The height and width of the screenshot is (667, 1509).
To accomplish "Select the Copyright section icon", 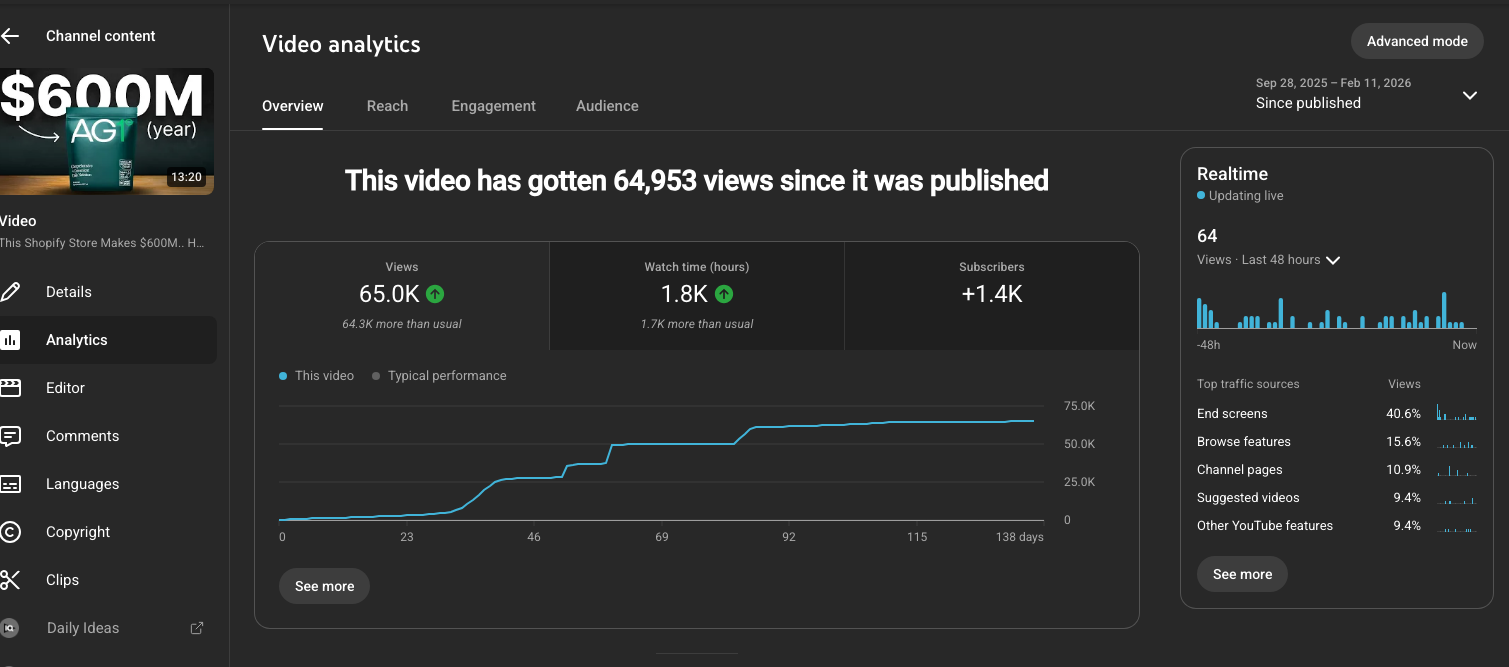I will pyautogui.click(x=11, y=531).
